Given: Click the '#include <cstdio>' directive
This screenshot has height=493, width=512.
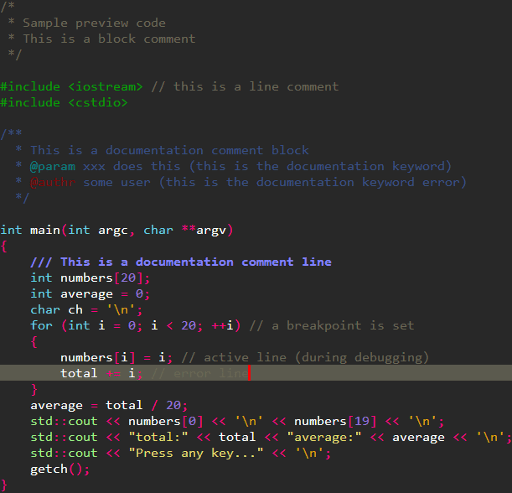Looking at the screenshot, I should [64, 103].
